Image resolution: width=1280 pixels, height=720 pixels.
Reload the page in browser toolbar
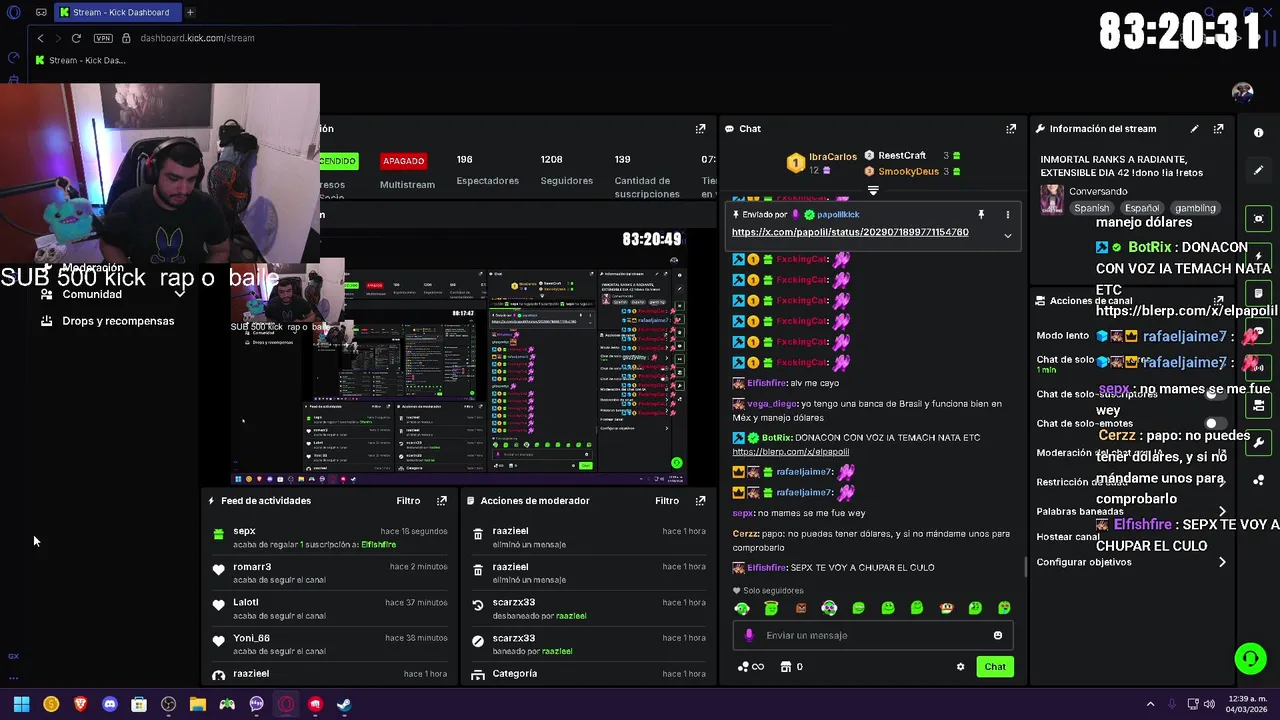click(x=76, y=38)
